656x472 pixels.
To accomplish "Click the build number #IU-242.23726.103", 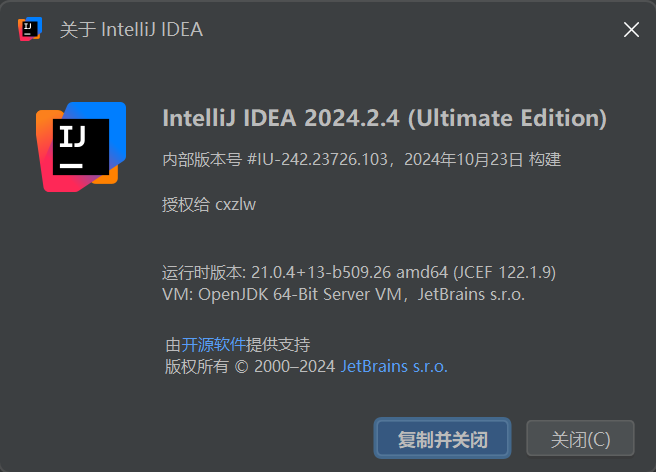I will [x=317, y=159].
